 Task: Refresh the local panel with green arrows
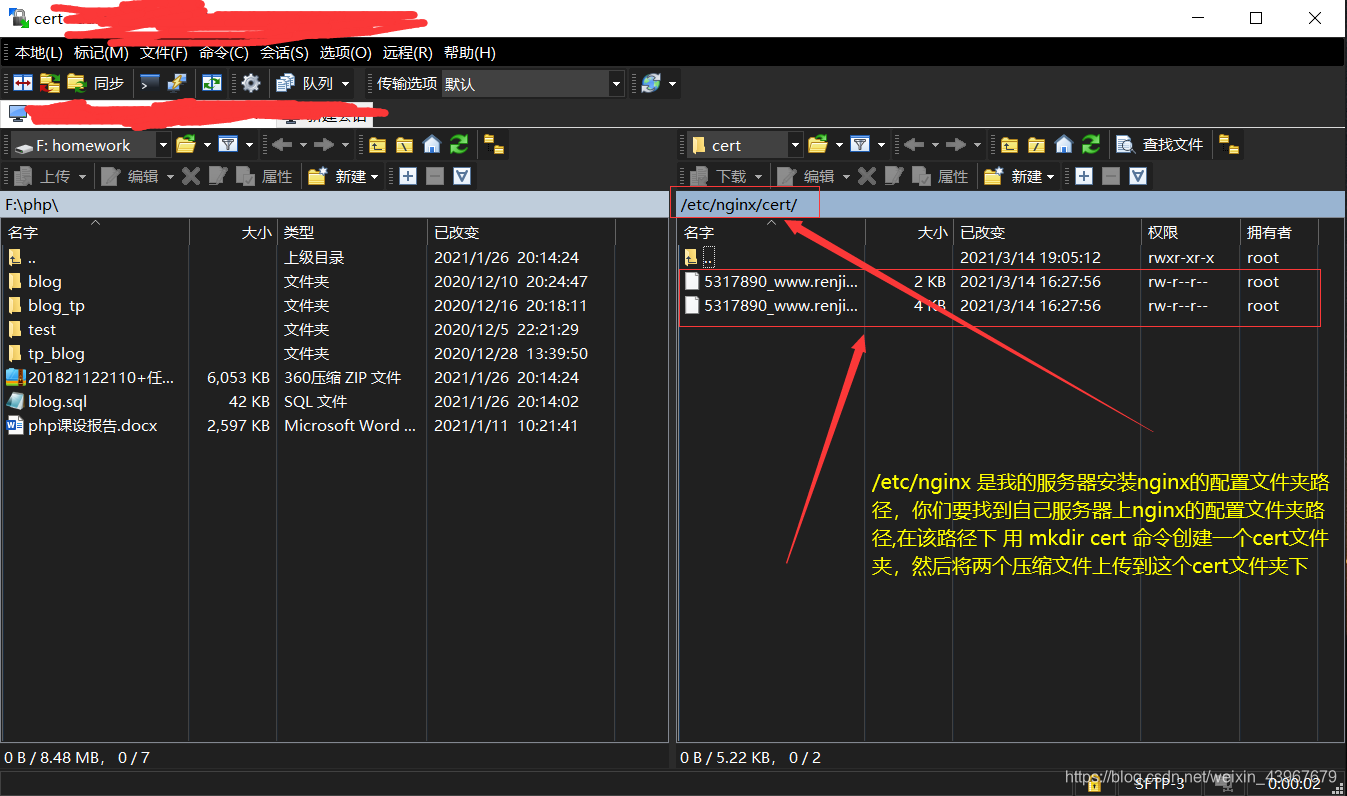point(459,145)
